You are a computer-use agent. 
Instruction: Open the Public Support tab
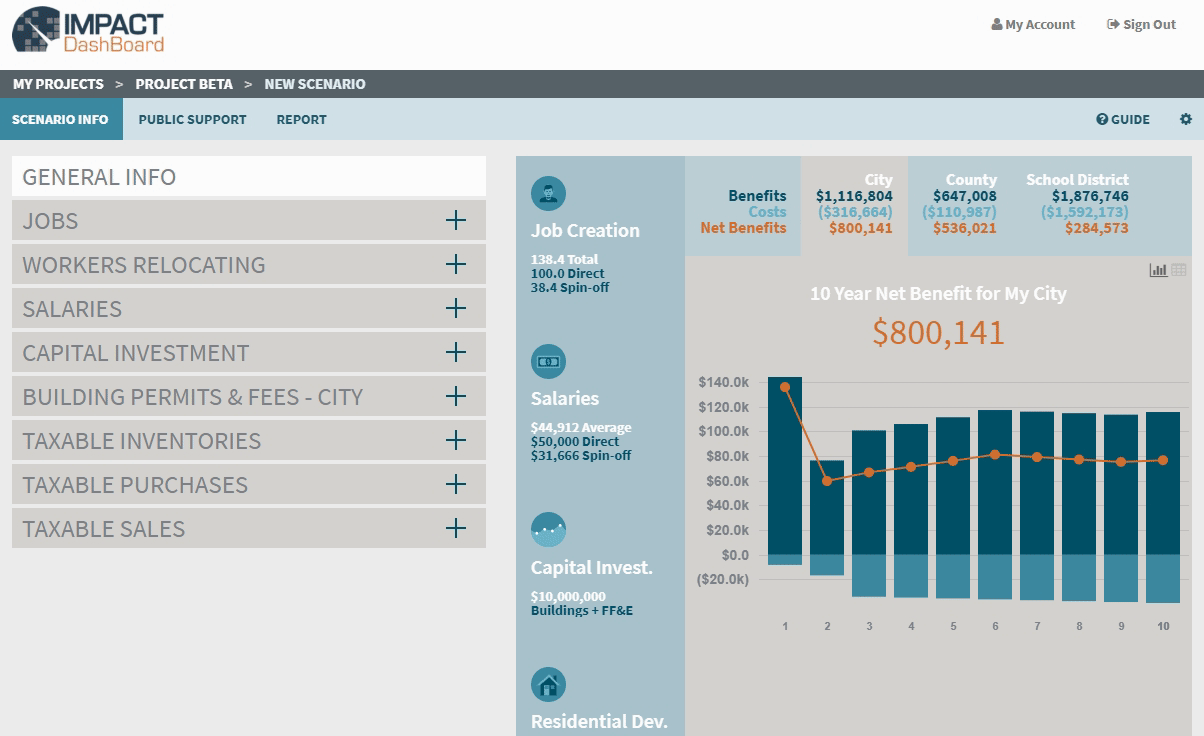(x=192, y=119)
